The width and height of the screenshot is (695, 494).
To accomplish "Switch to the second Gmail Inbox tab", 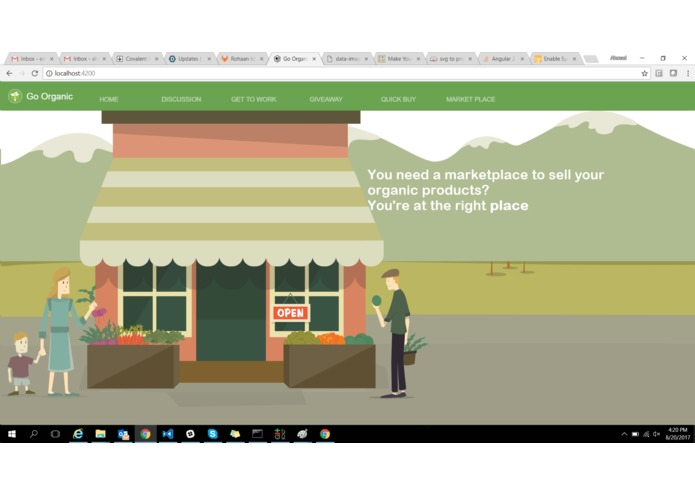I will pyautogui.click(x=83, y=58).
